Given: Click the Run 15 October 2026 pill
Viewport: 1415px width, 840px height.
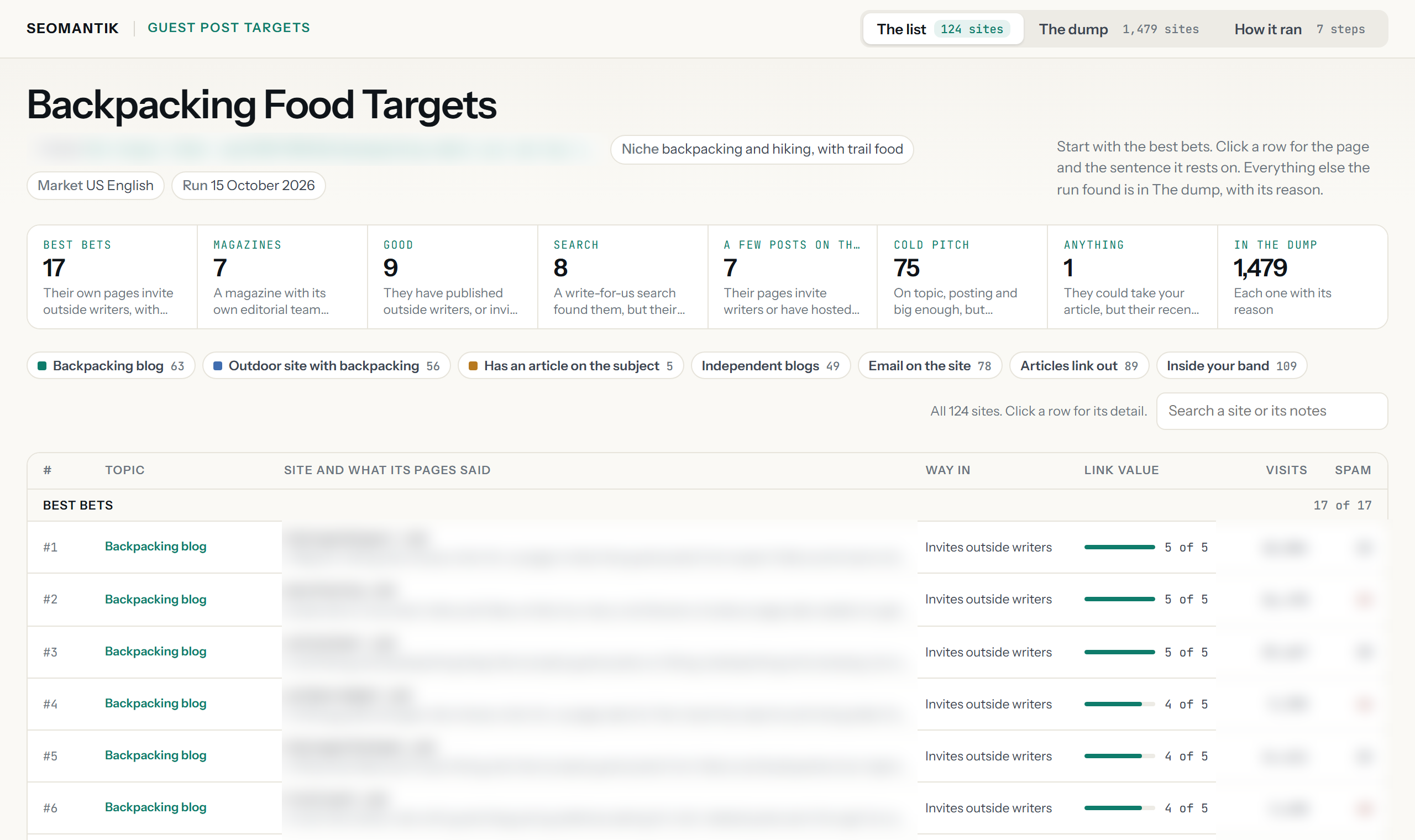Looking at the screenshot, I should click(x=249, y=186).
